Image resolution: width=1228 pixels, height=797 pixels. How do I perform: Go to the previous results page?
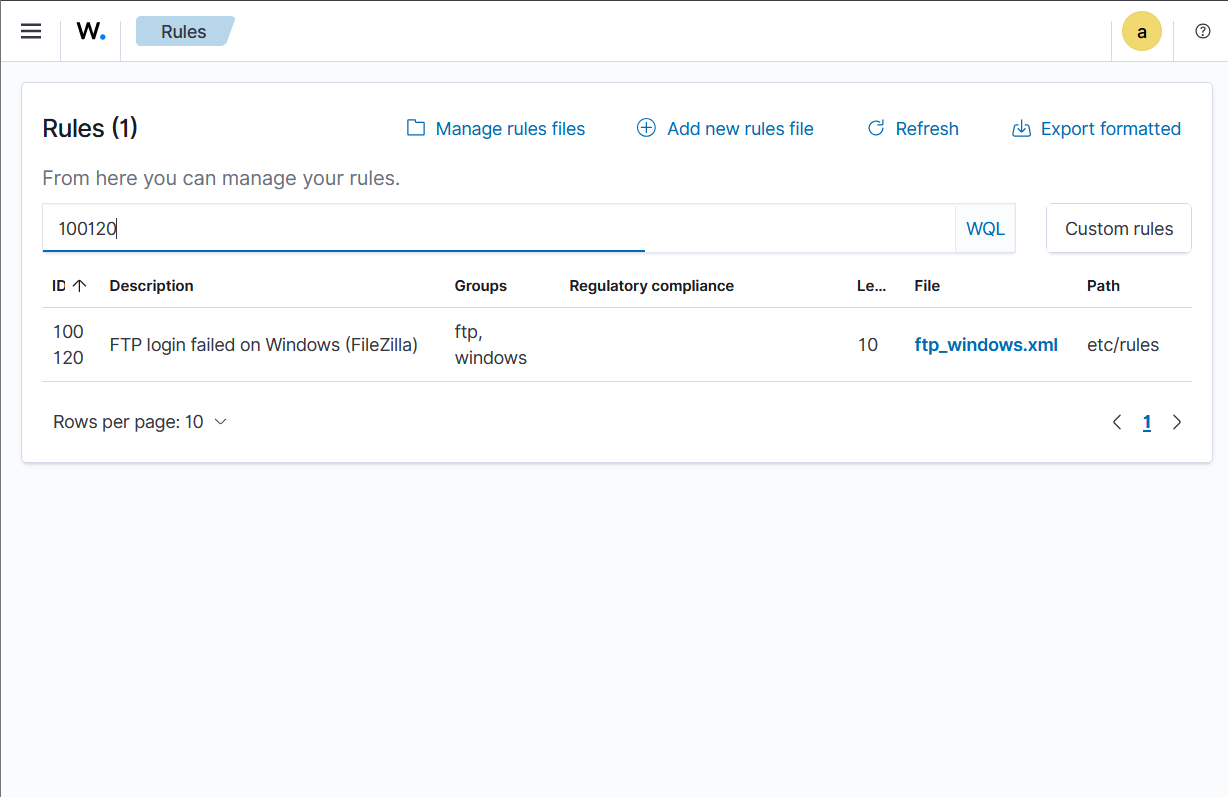1117,422
